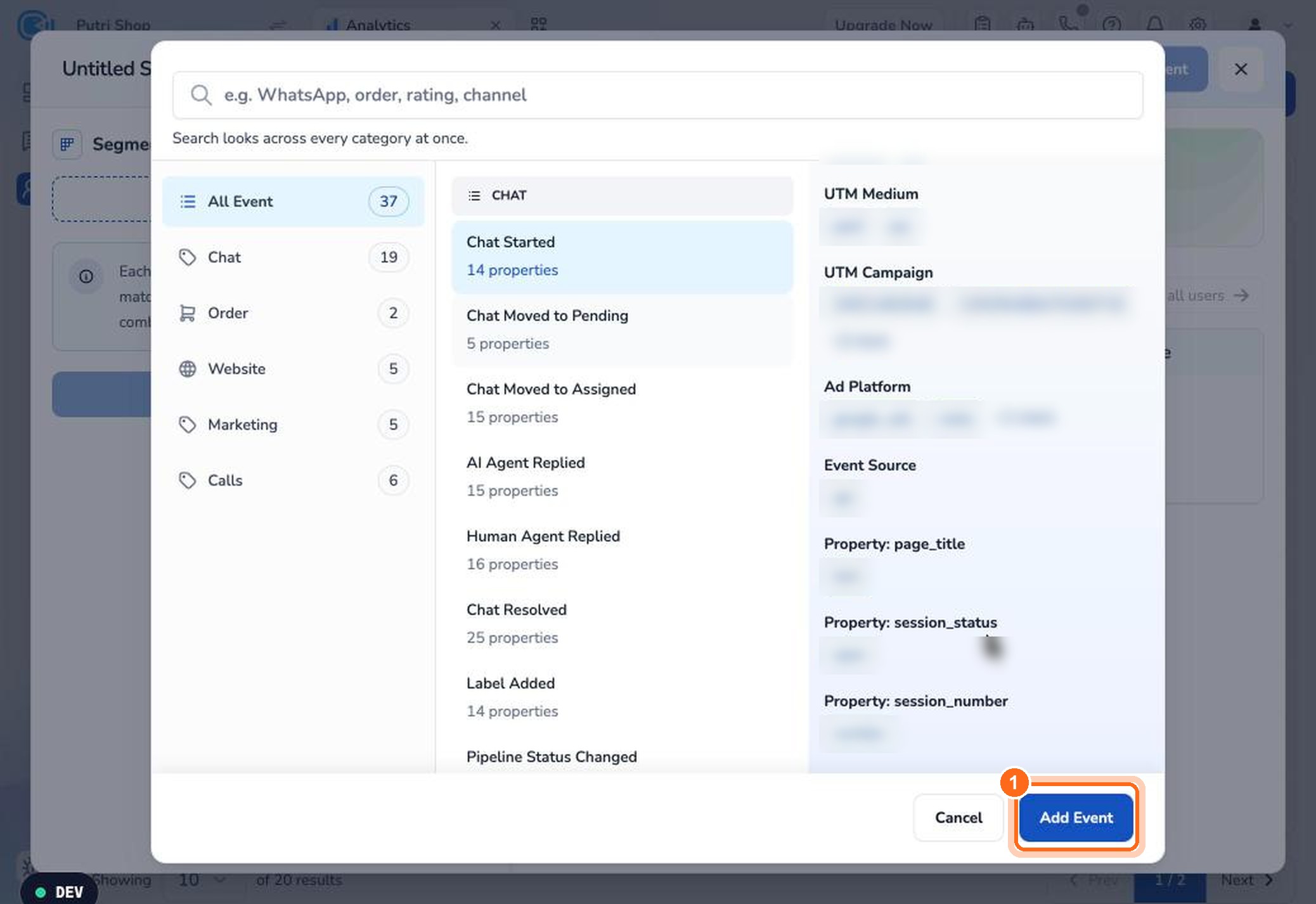
Task: Open the help question mark icon
Action: click(x=1111, y=25)
